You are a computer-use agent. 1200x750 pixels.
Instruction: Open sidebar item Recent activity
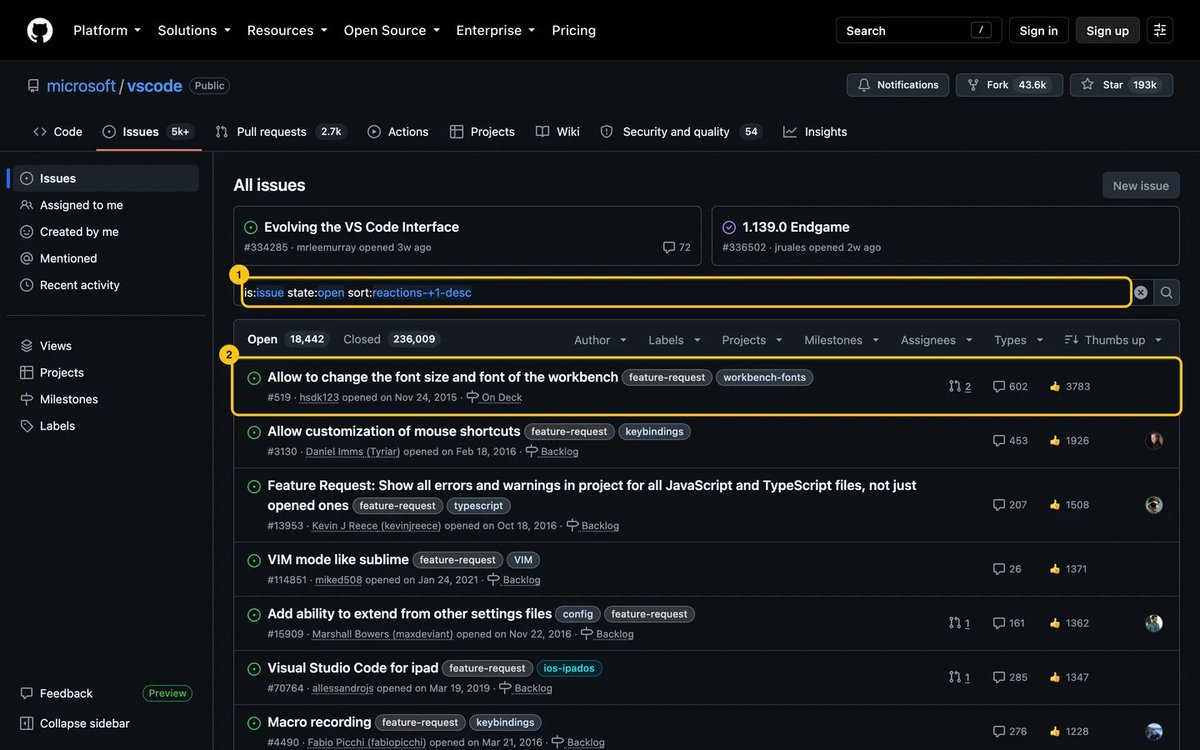click(x=106, y=285)
